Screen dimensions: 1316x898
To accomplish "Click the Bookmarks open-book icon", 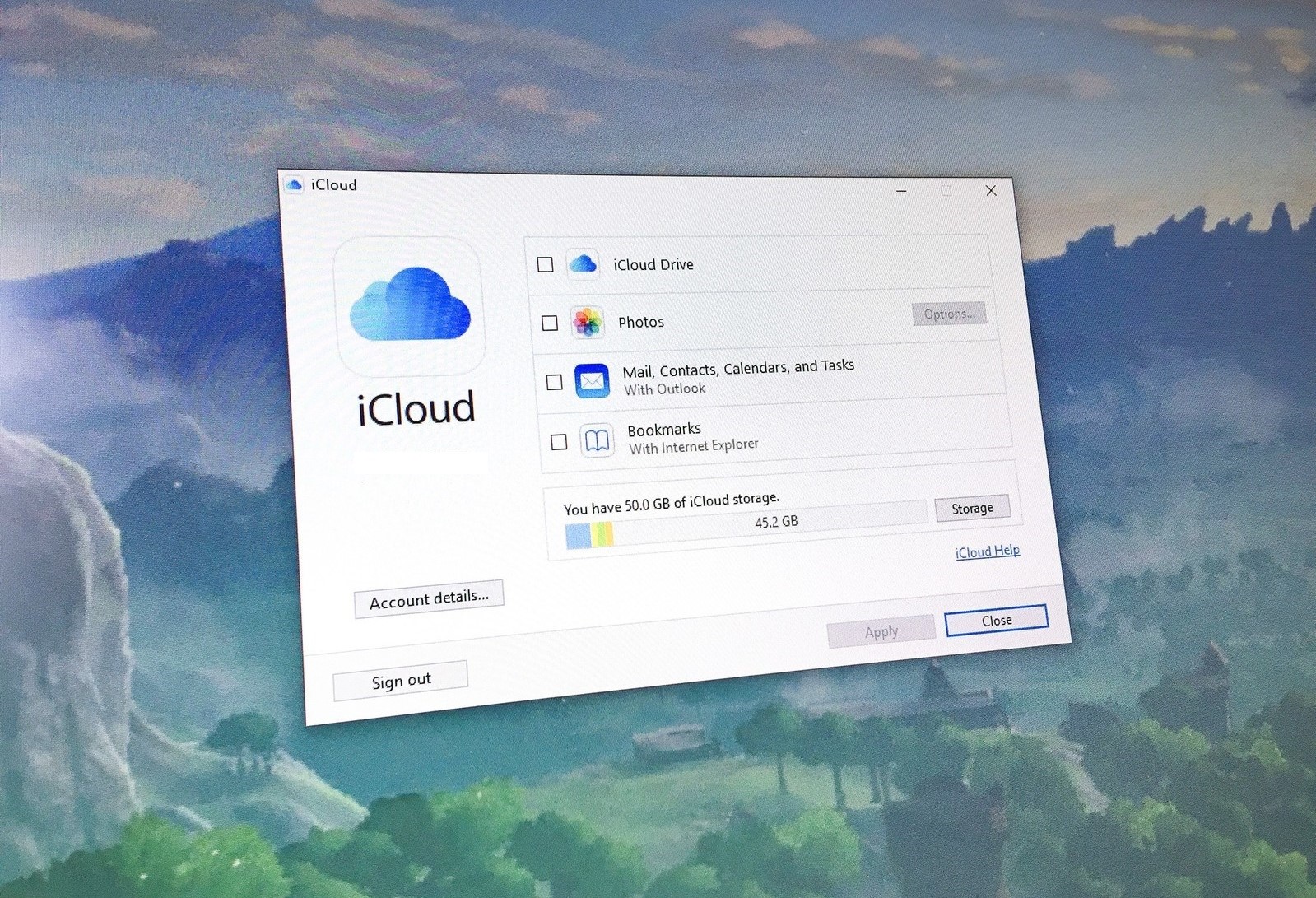I will click(597, 441).
